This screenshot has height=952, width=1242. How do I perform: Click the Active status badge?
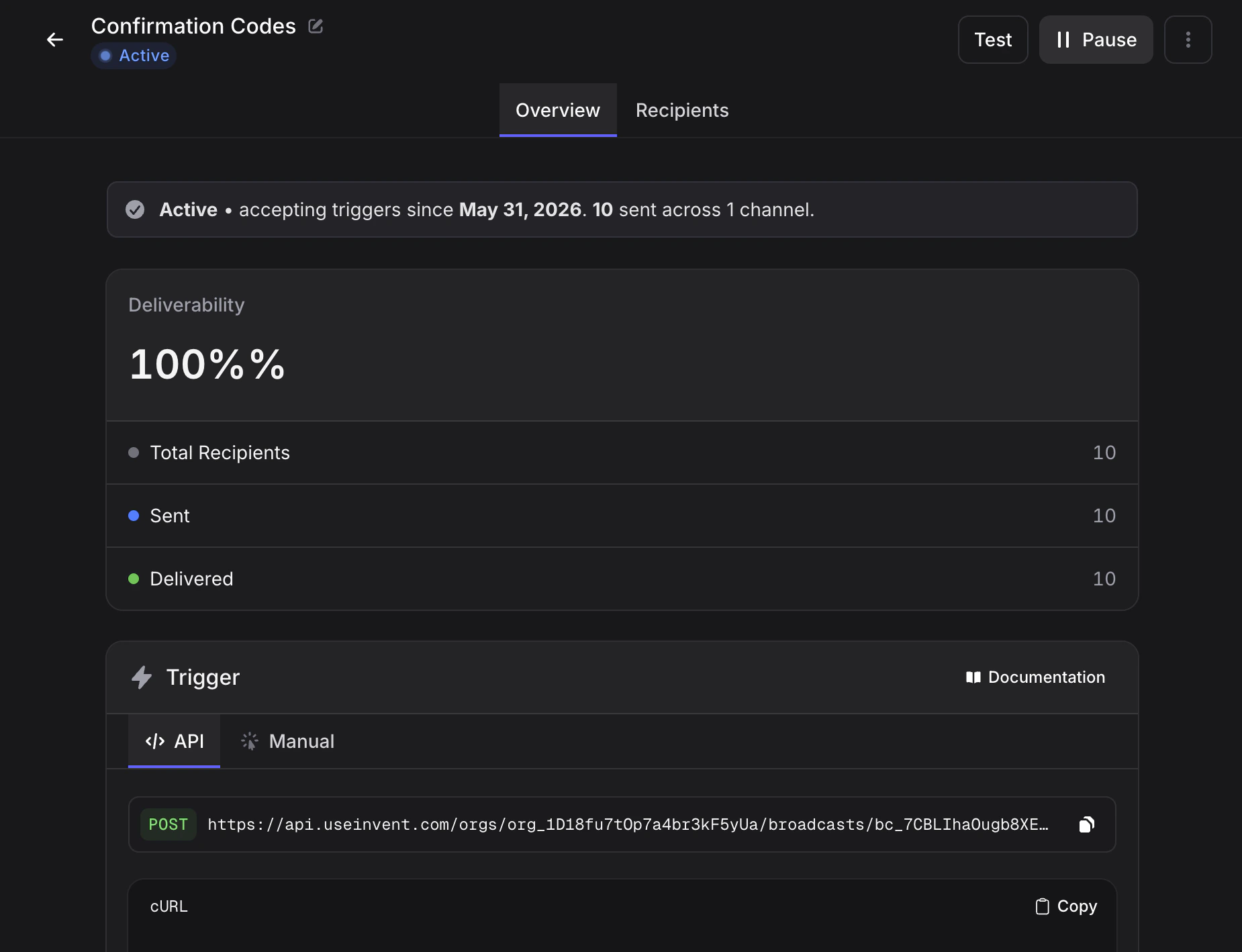[134, 56]
